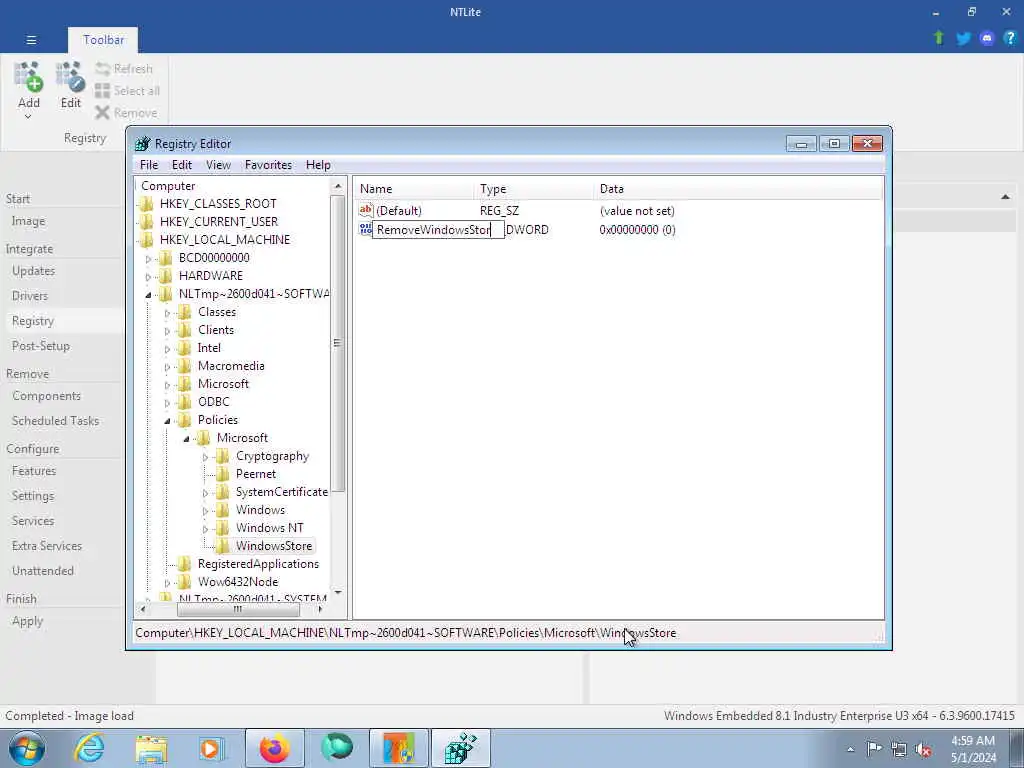This screenshot has width=1024, height=768.
Task: Click the Name column header
Action: pos(414,189)
